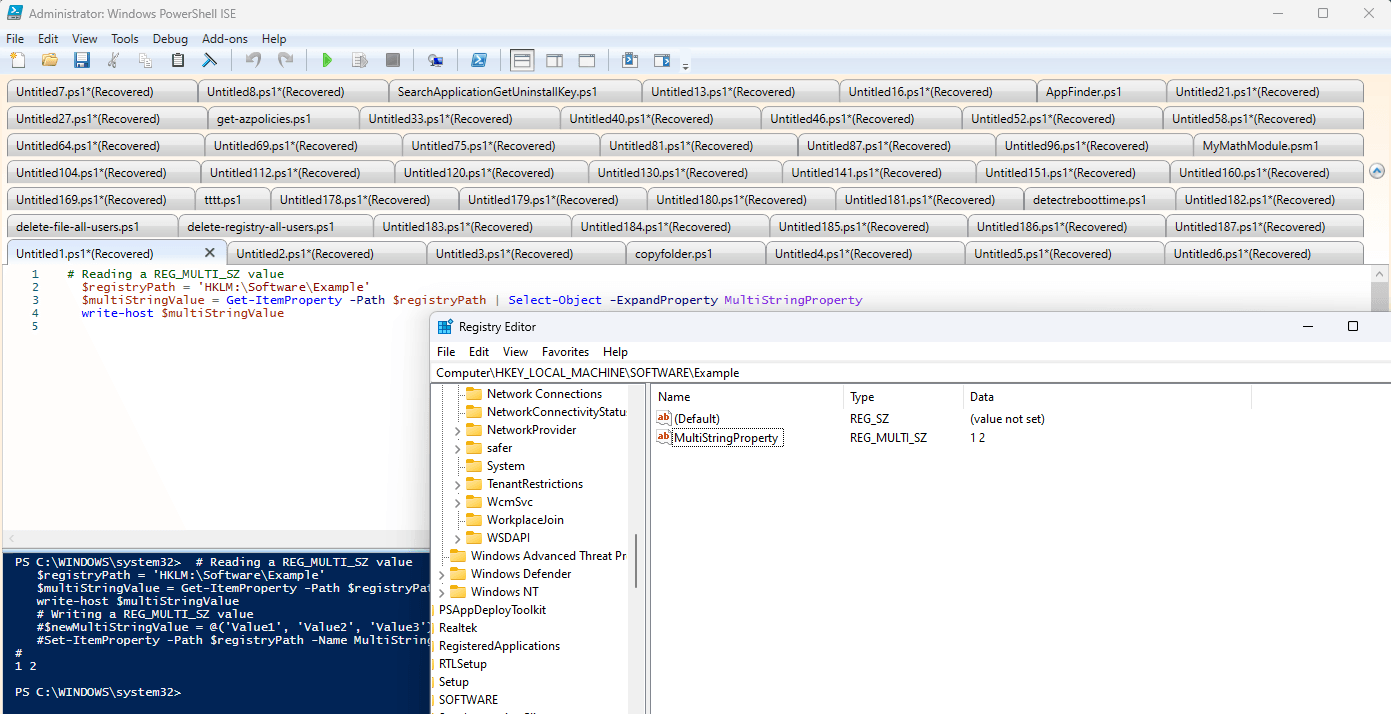Click the Open Script folder icon
The image size is (1391, 714).
[49, 60]
